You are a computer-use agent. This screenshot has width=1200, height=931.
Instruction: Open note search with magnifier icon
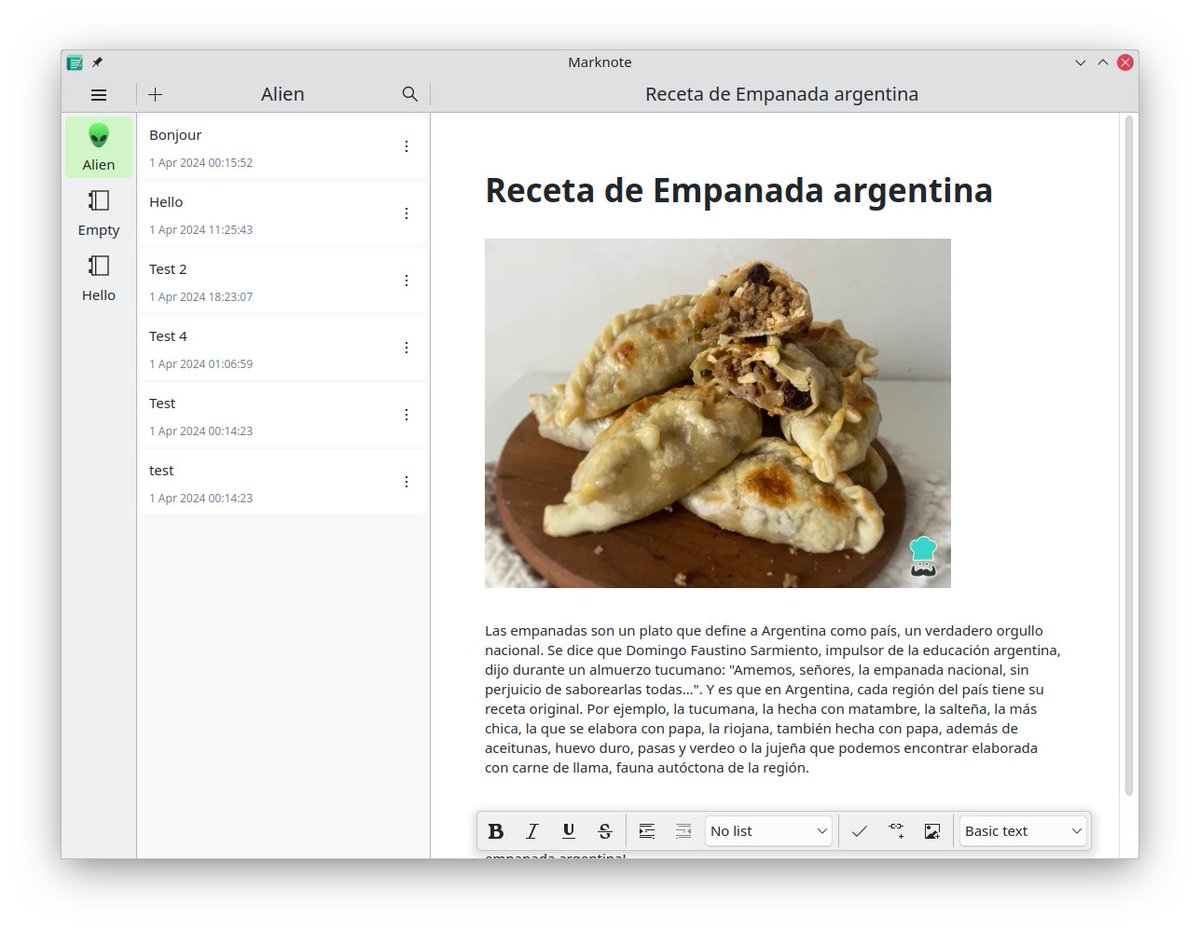(x=410, y=94)
